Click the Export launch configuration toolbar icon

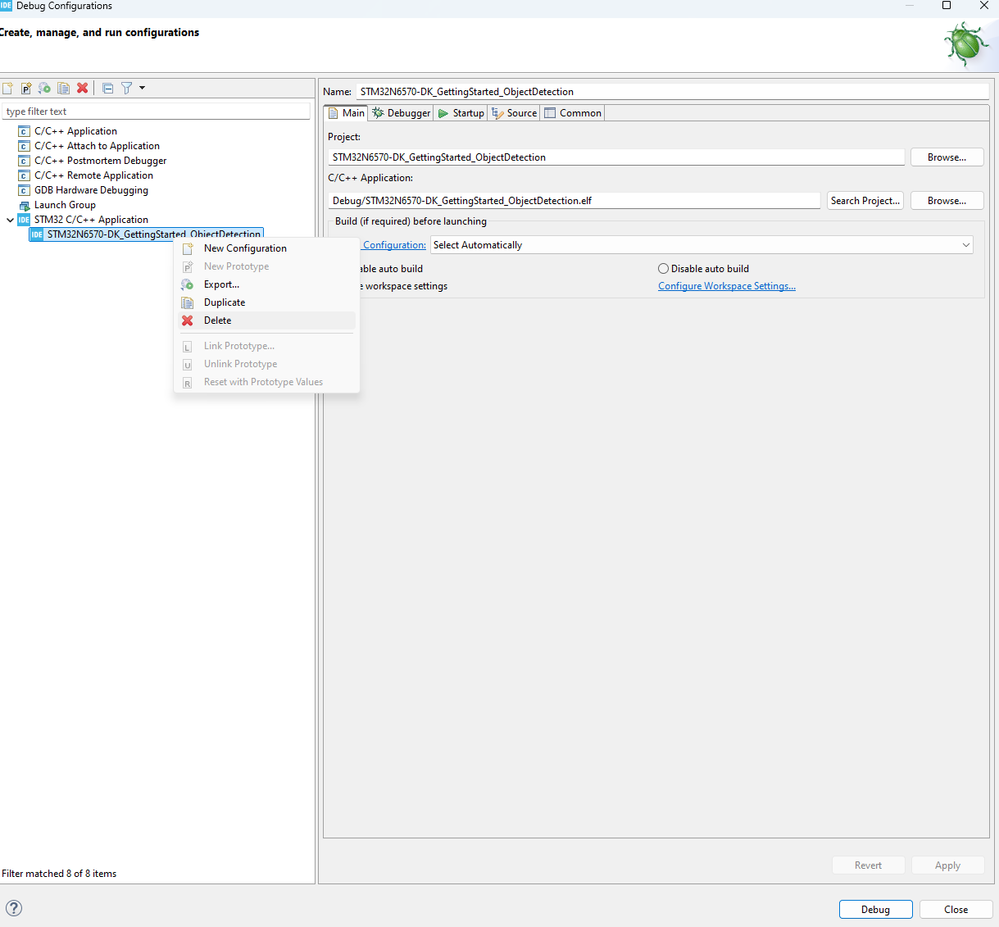point(45,88)
